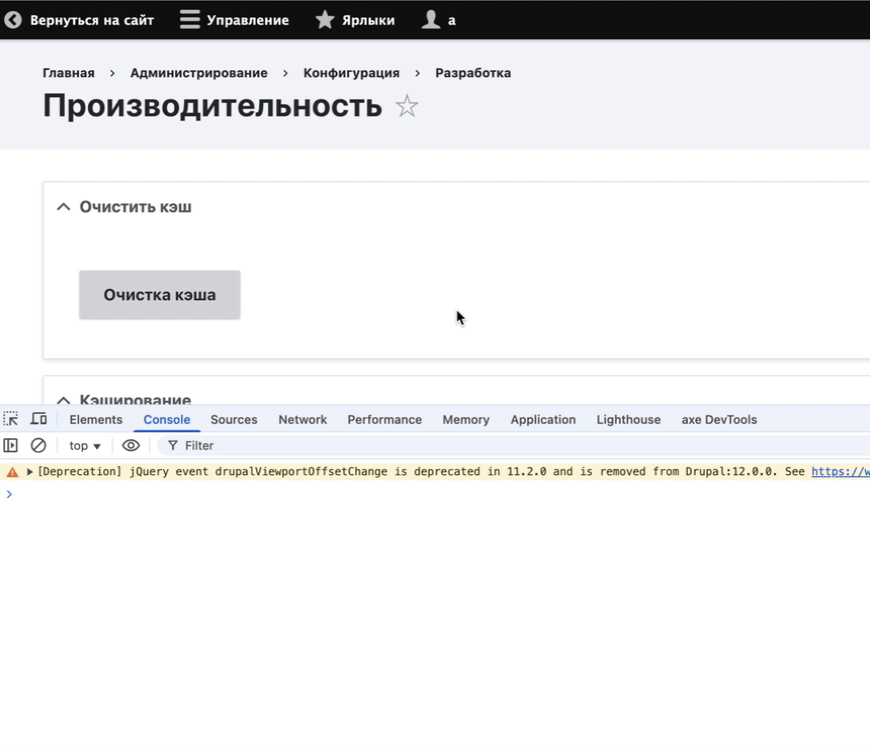Click the Очистка кэша button
870x750 pixels.
(x=160, y=295)
